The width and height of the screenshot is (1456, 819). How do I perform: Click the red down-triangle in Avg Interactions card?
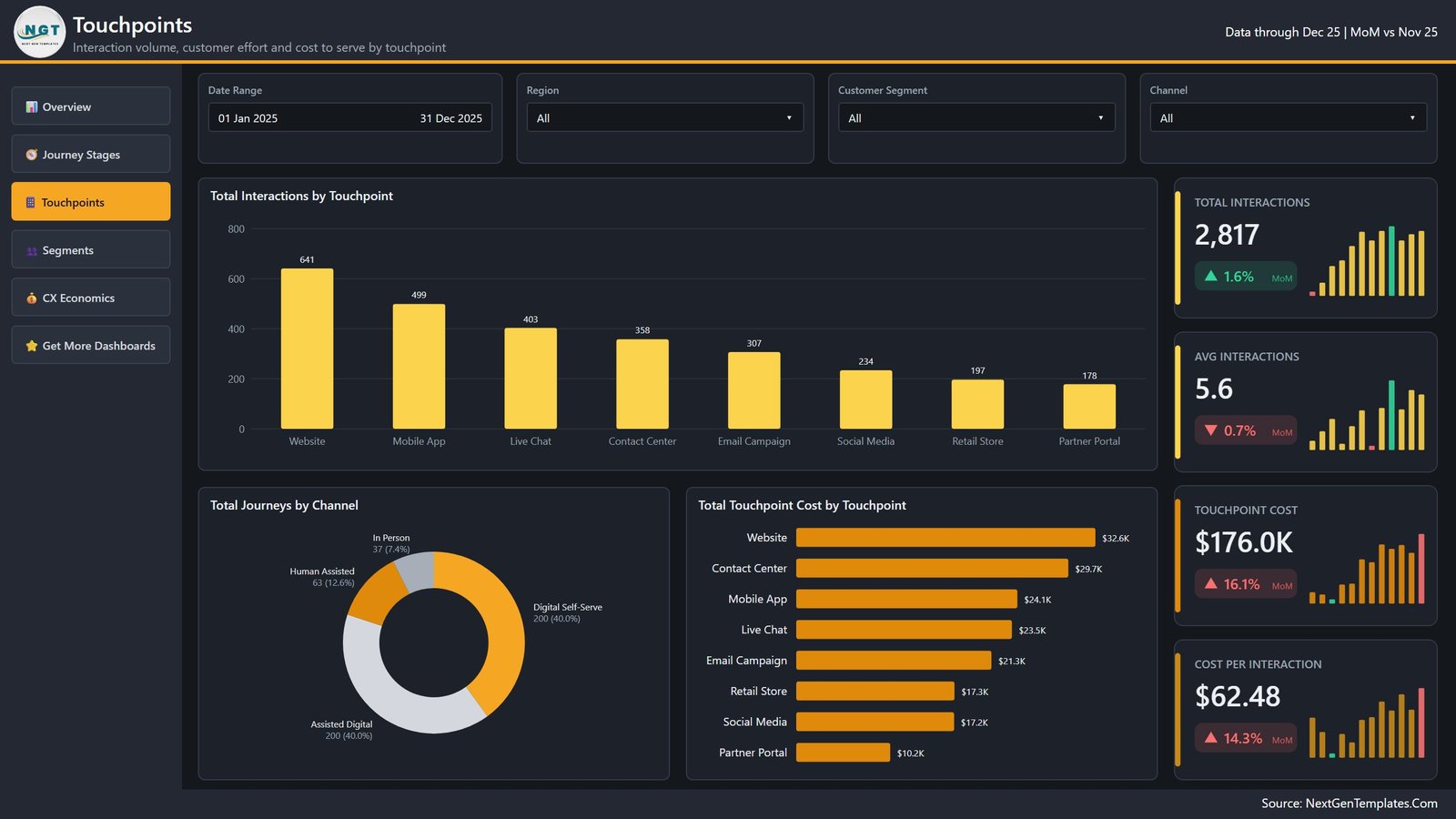tap(1211, 430)
